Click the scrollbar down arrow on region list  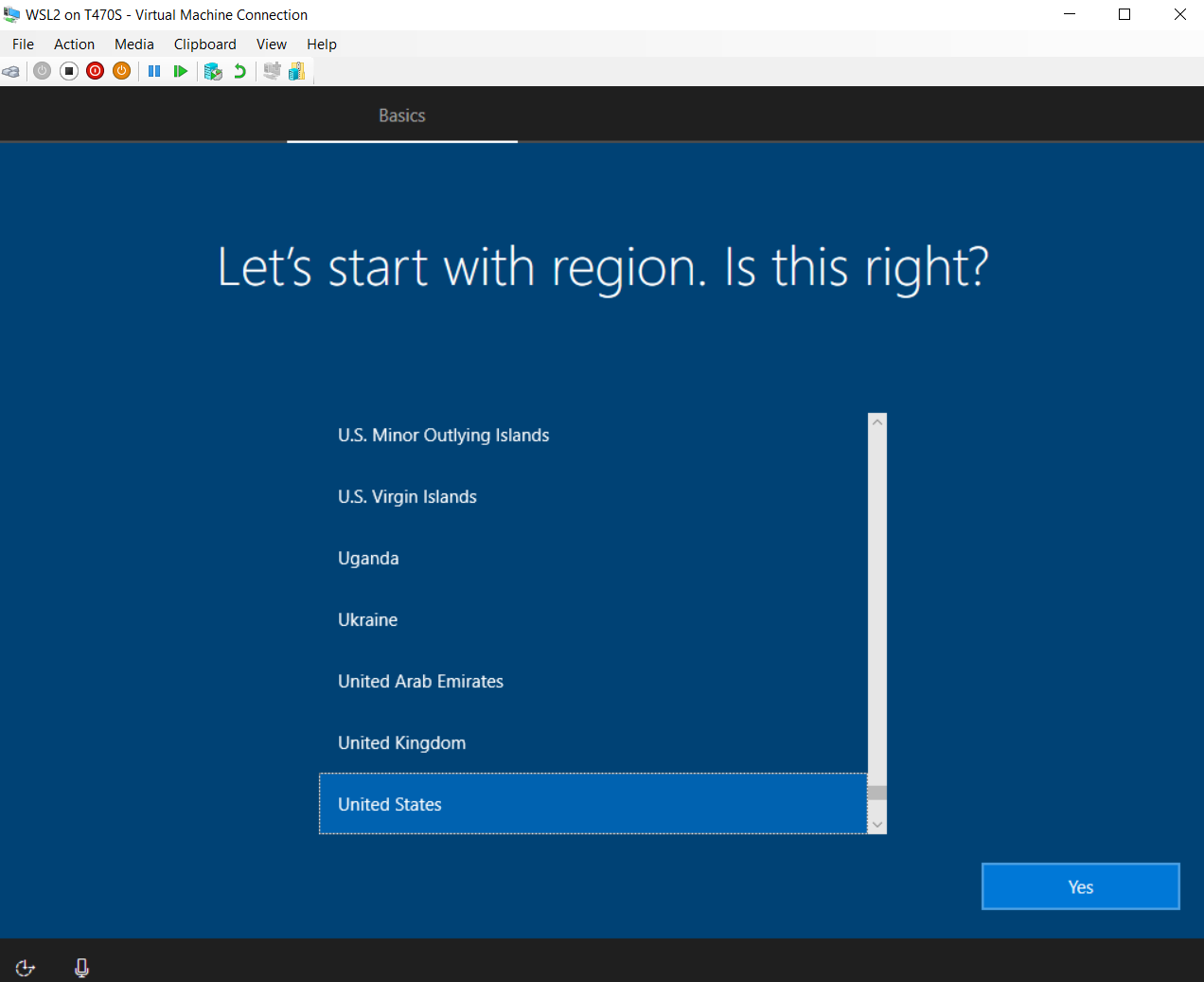876,825
